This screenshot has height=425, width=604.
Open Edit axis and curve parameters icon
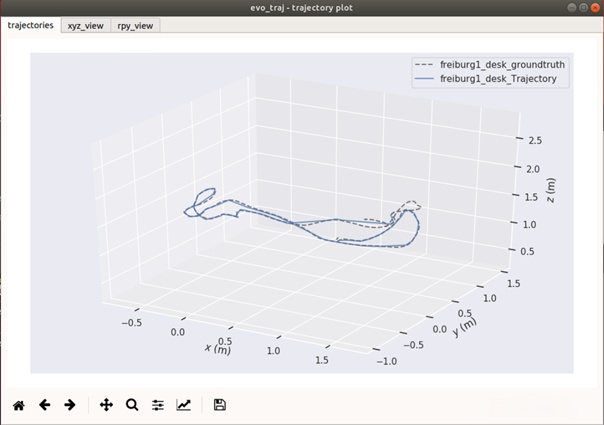pyautogui.click(x=183, y=405)
